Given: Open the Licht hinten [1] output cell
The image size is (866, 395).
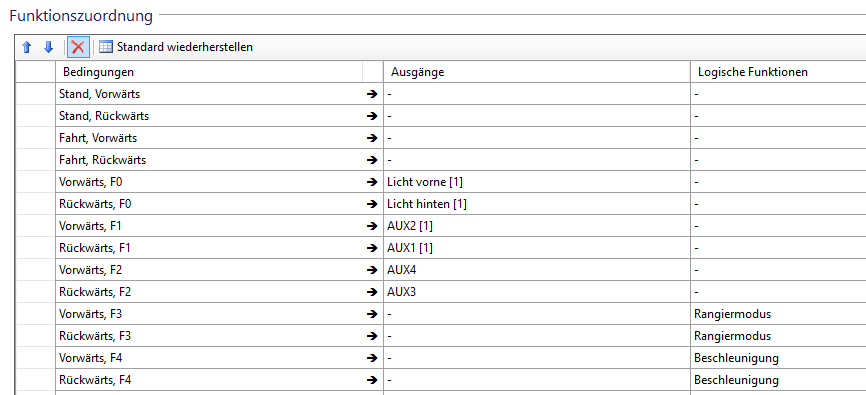Looking at the screenshot, I should [x=537, y=204].
